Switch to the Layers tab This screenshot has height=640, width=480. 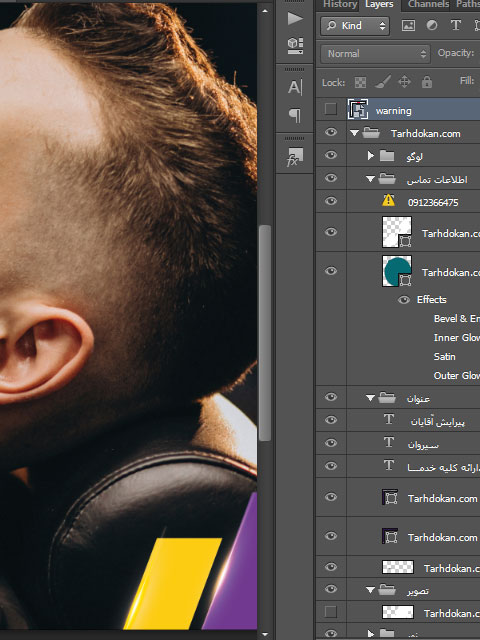pos(379,4)
